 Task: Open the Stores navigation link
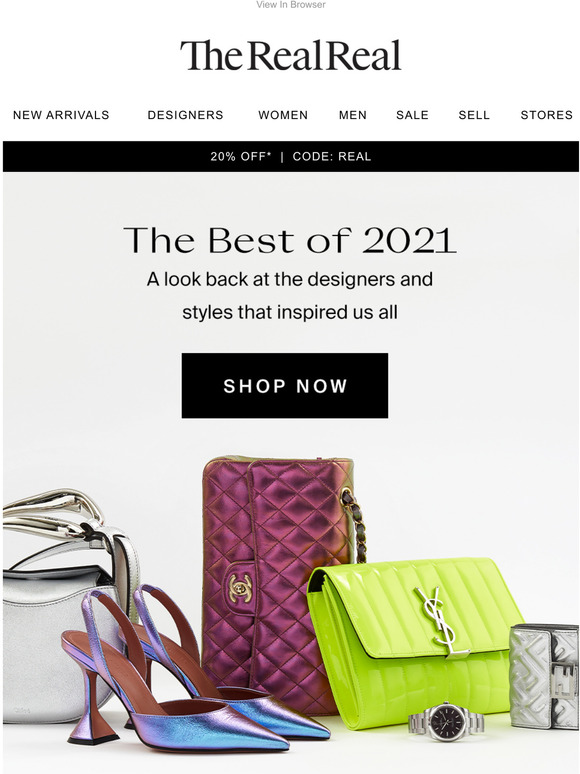pos(546,115)
